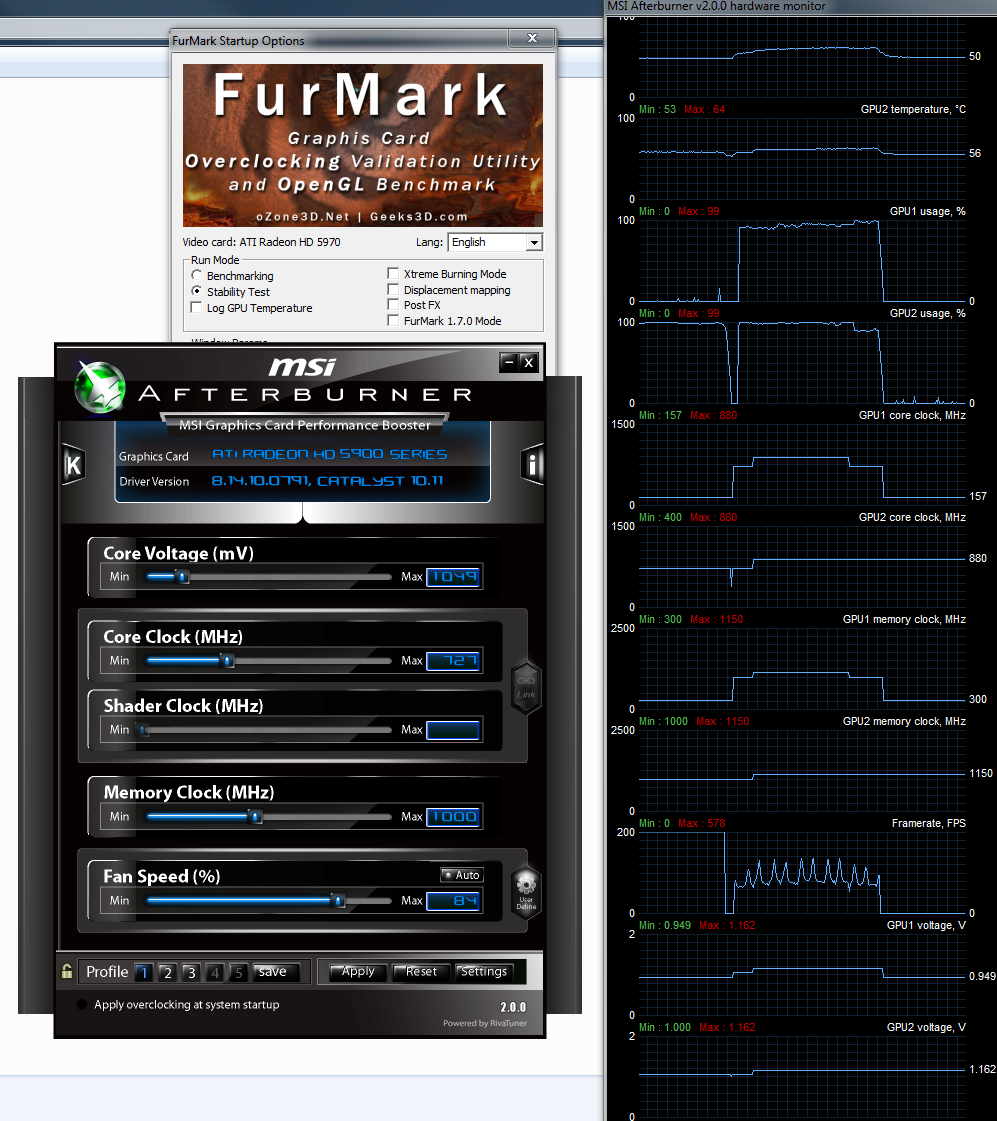Toggle the fan speed Auto button
Viewport: 997px width, 1121px height.
(x=462, y=875)
